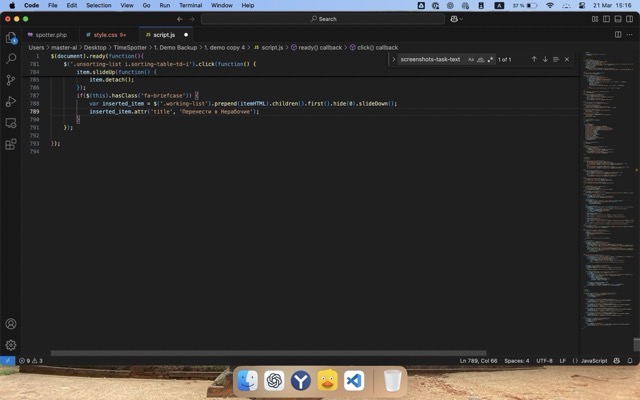Open the Accounts menu icon
This screenshot has height=400, width=640.
[x=11, y=324]
